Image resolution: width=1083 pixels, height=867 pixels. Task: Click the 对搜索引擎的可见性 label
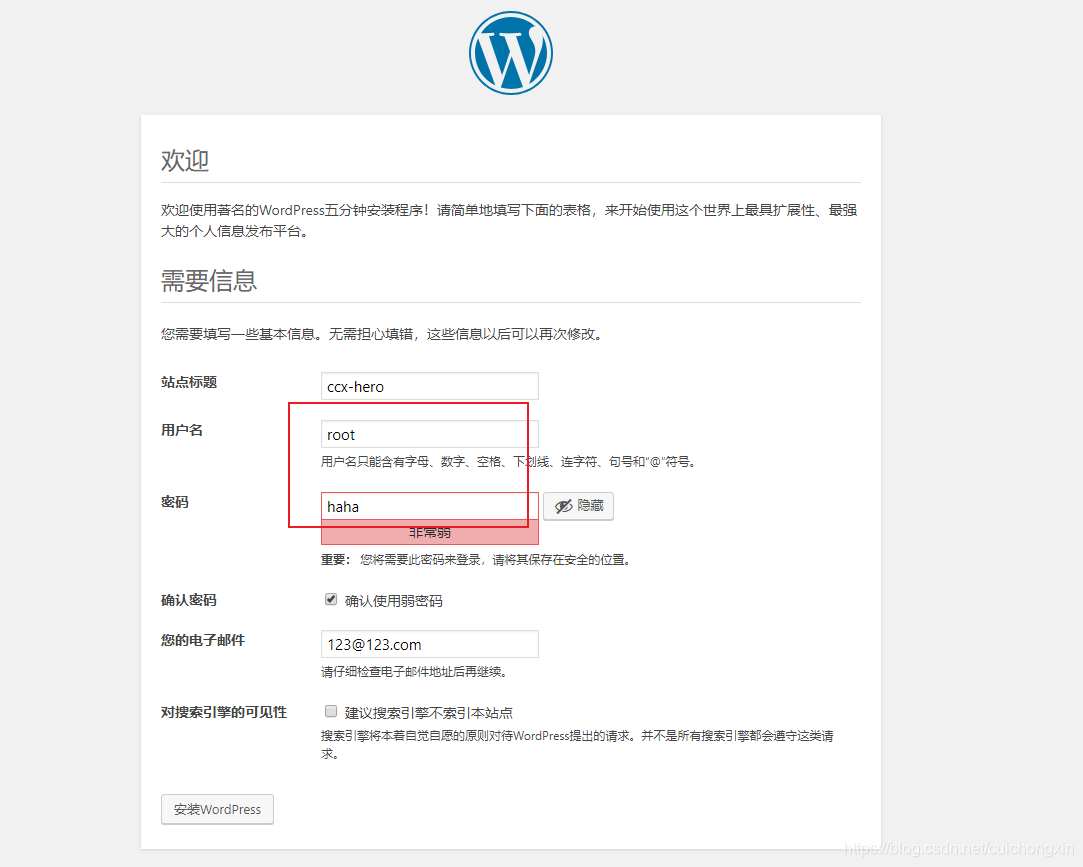224,712
